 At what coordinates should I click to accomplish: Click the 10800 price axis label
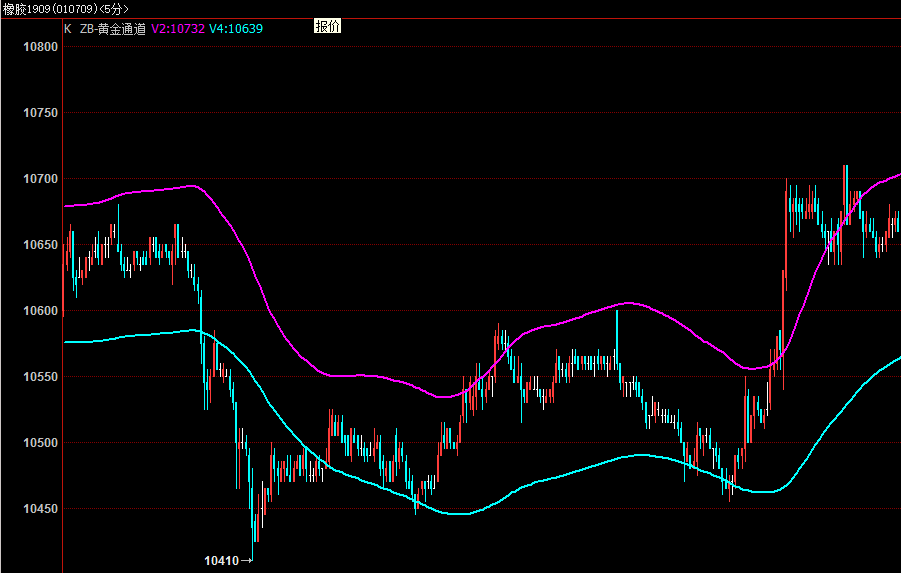point(40,47)
